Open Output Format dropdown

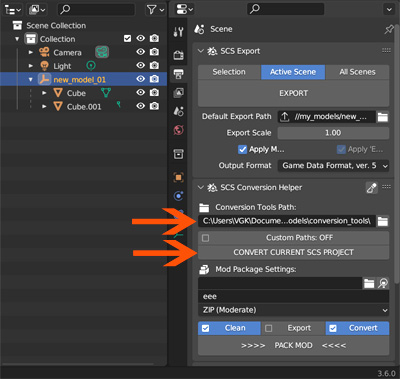point(333,166)
